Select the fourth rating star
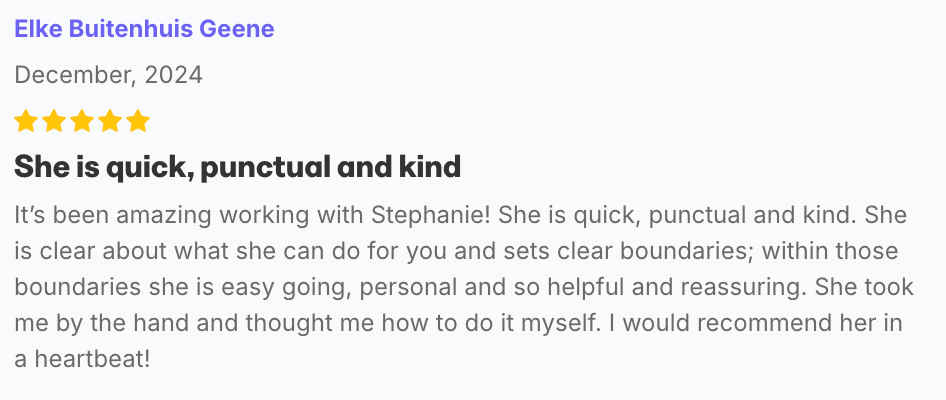 (x=110, y=122)
